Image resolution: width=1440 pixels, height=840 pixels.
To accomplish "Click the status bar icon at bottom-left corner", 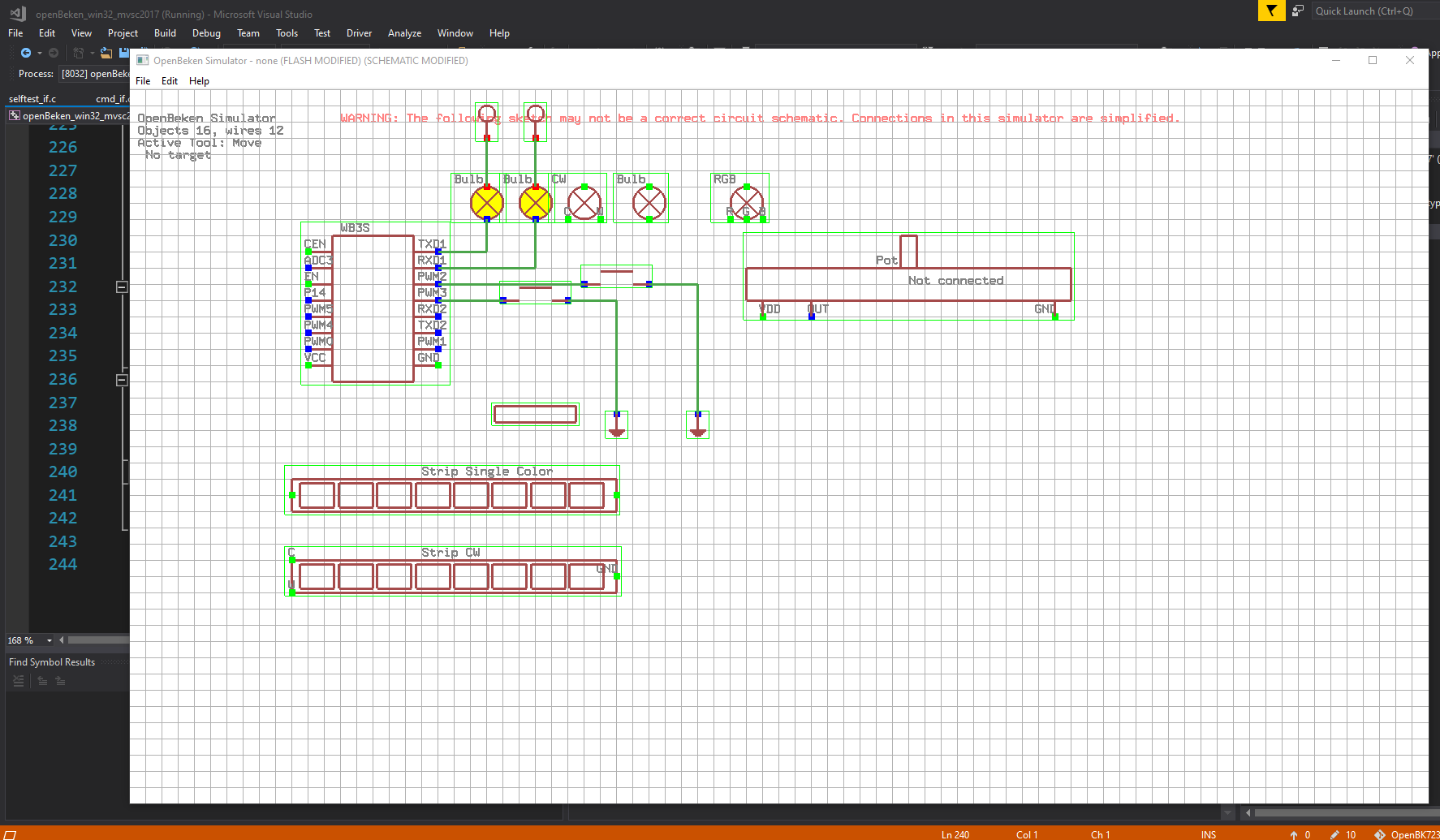I will 11,834.
